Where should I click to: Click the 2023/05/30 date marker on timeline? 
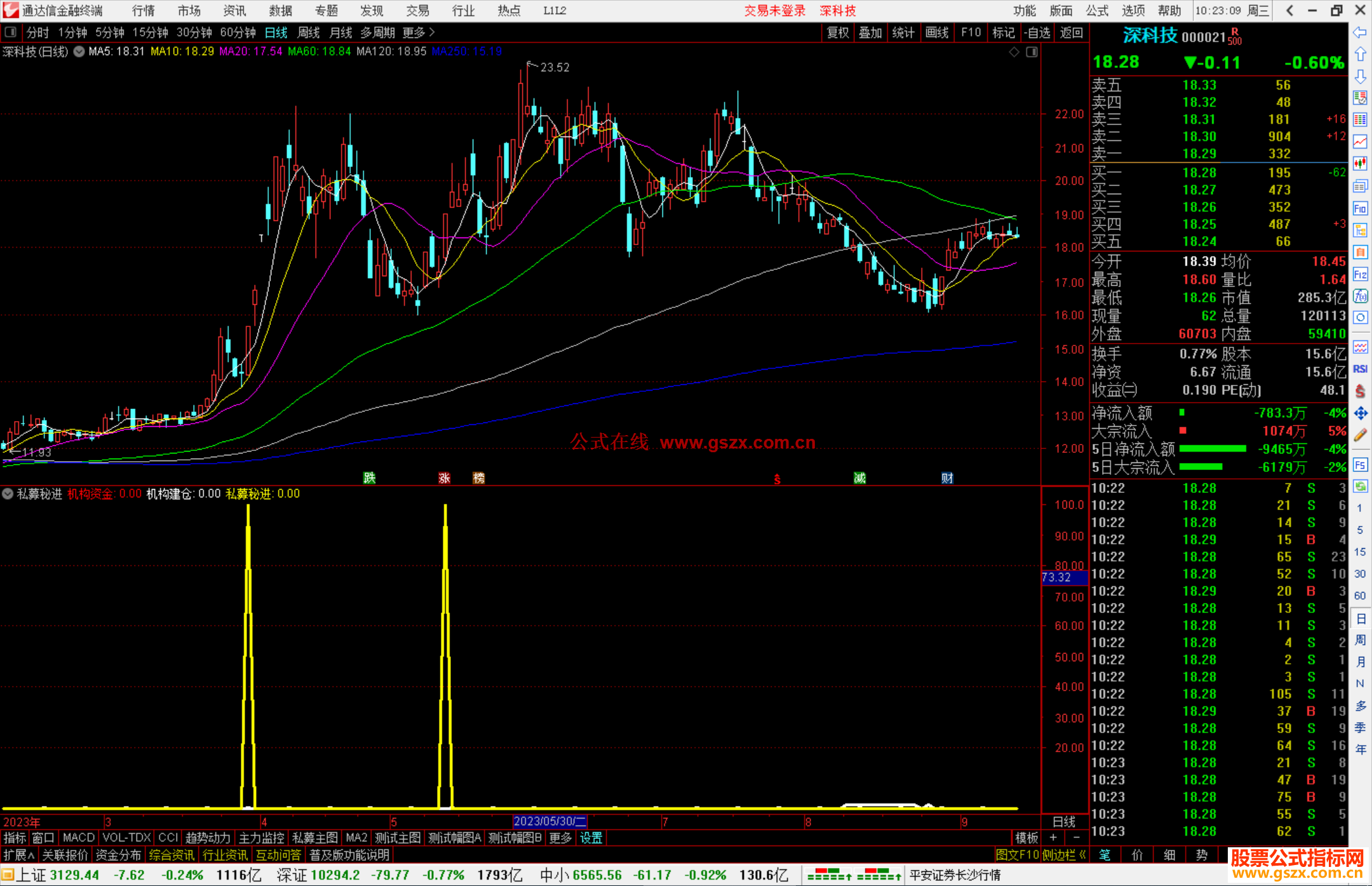550,821
